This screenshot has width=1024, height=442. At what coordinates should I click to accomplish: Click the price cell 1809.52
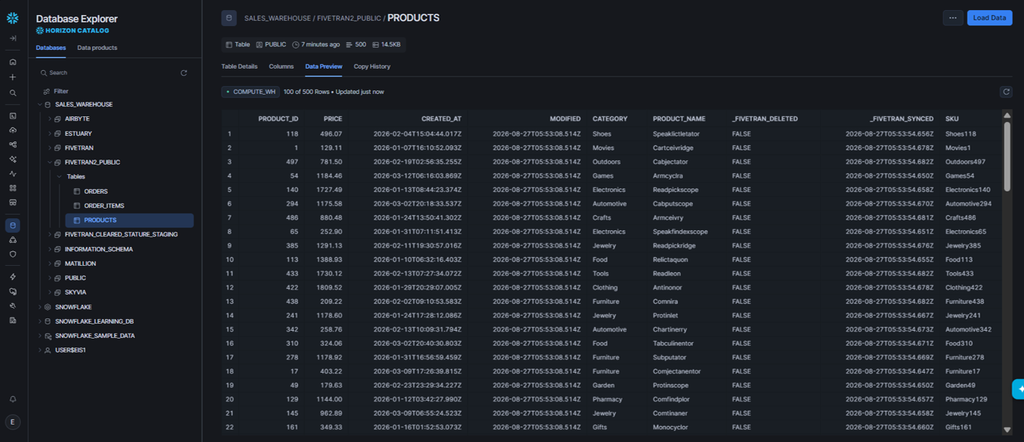click(328, 287)
